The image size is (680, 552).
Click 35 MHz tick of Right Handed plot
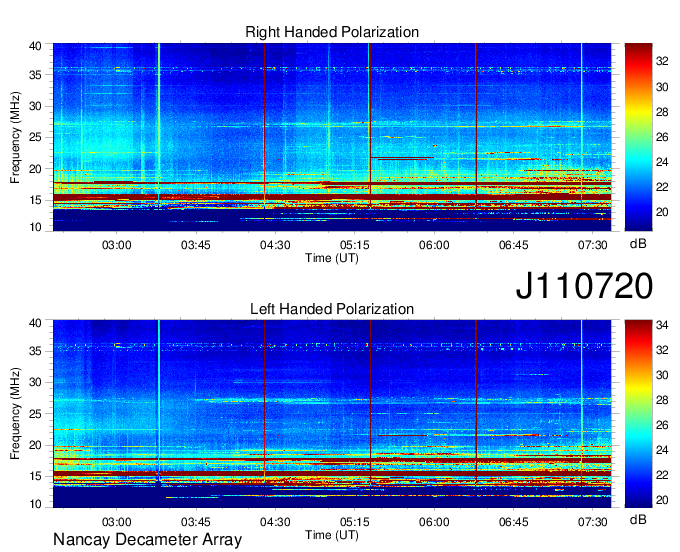point(35,75)
